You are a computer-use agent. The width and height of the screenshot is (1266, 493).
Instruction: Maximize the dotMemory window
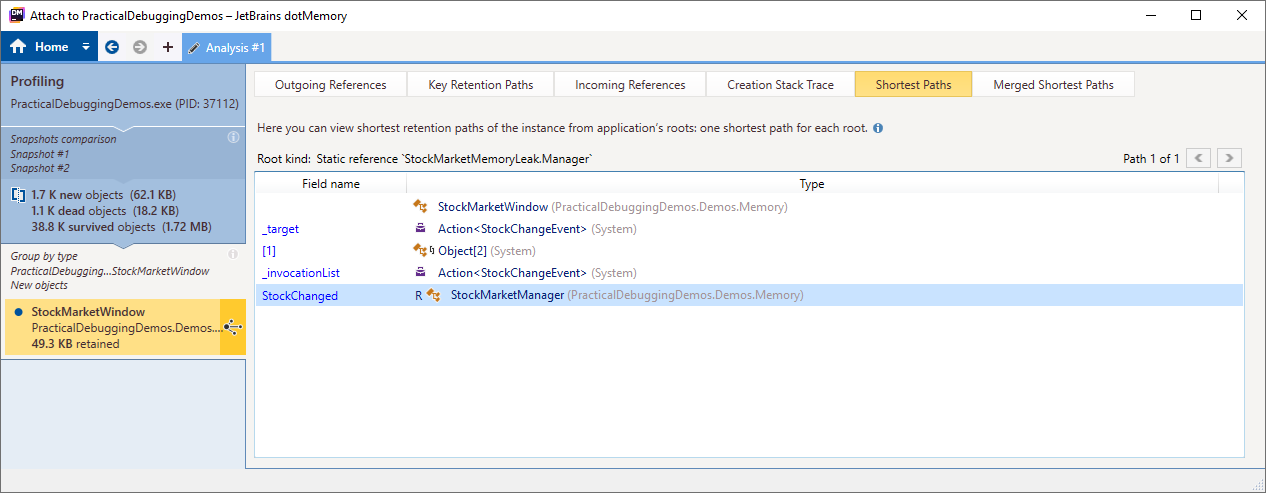[x=1196, y=15]
